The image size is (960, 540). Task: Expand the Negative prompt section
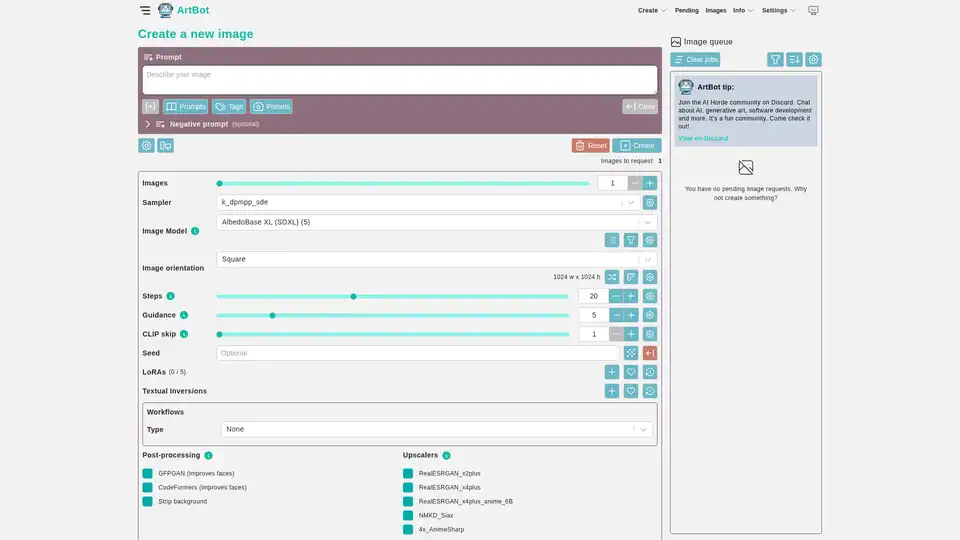pos(148,124)
